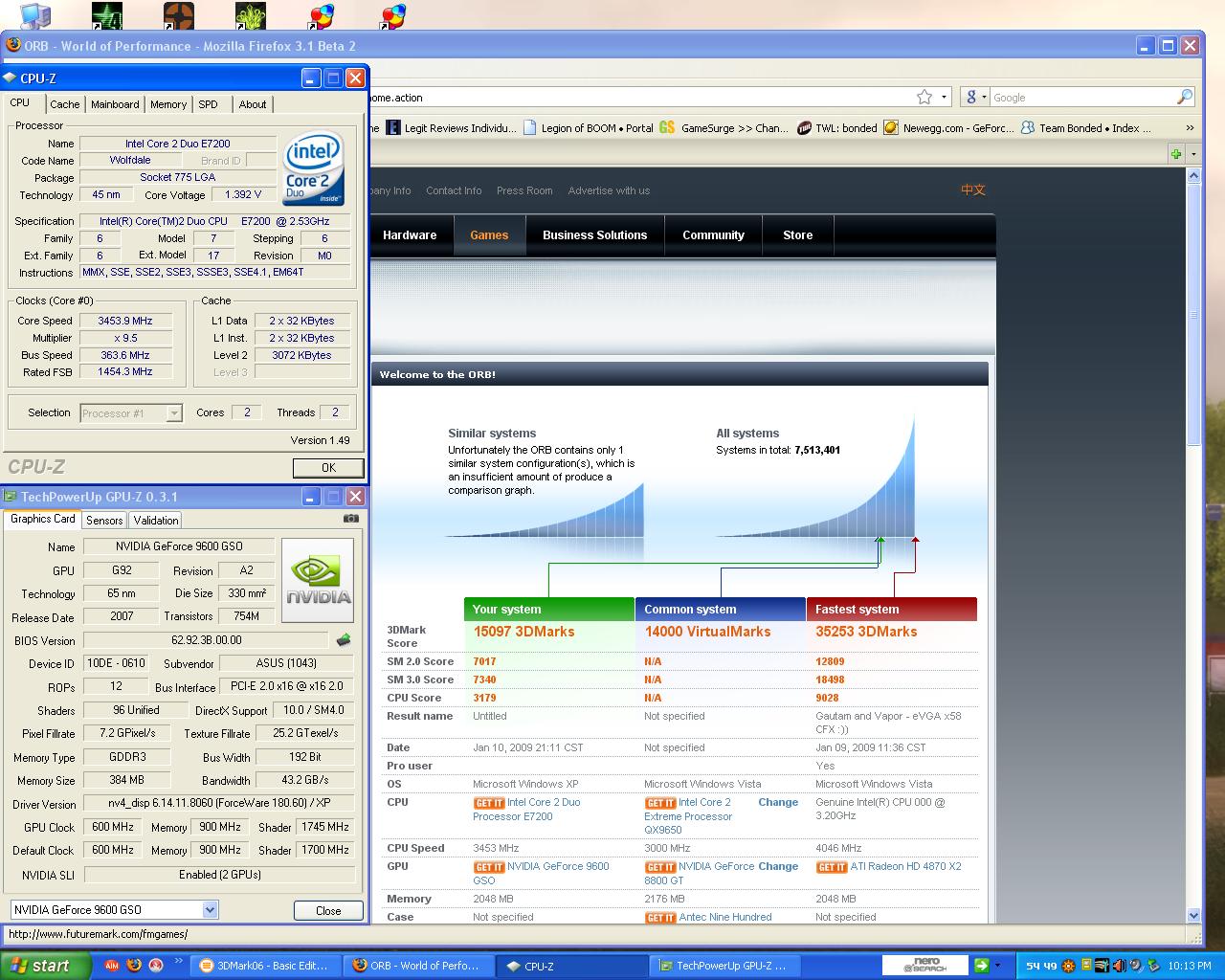Viewport: 1225px width, 980px height.
Task: Click the bookmark star in Firefox address bar
Action: pyautogui.click(x=924, y=97)
